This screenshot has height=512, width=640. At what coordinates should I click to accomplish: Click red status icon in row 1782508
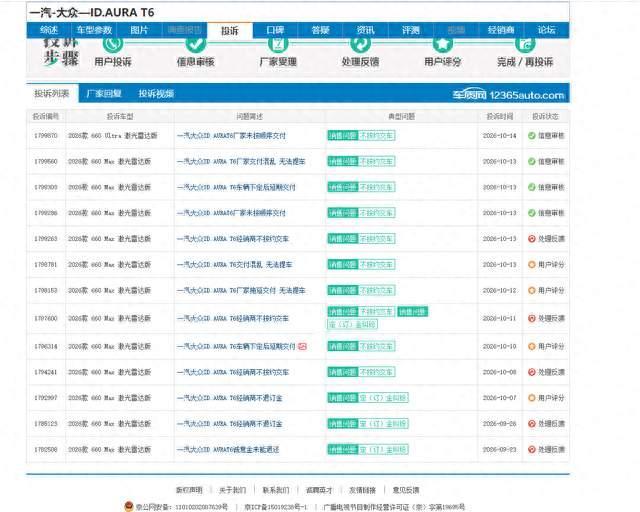(531, 450)
